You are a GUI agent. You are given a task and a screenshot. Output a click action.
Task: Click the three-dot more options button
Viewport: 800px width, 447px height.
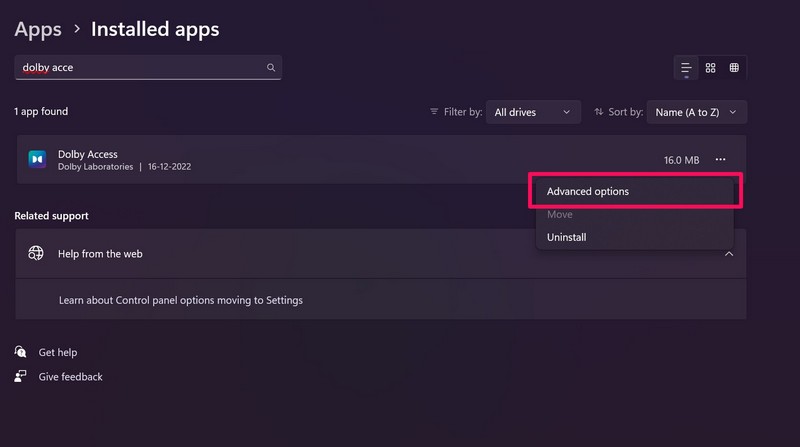pyautogui.click(x=721, y=160)
